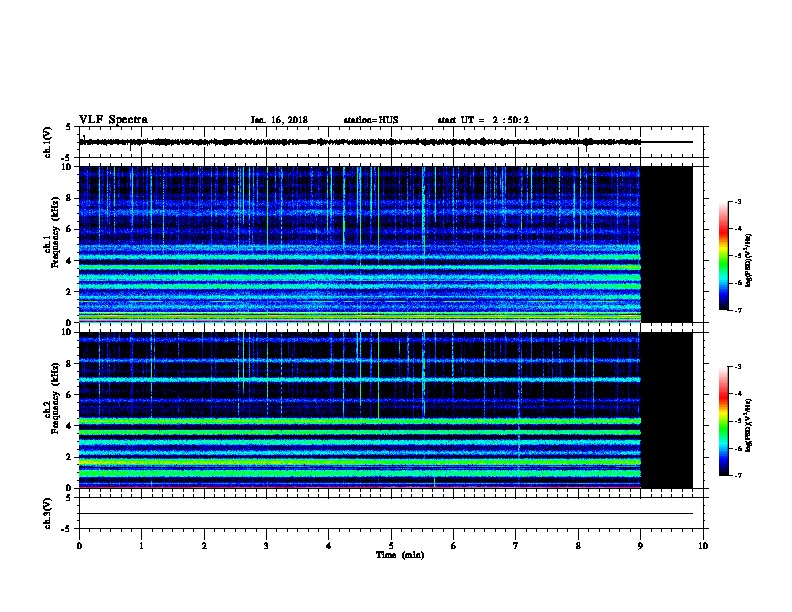This screenshot has width=792, height=612.
Task: Click the '-7' label on ch.1 color bar
Action: tap(738, 310)
